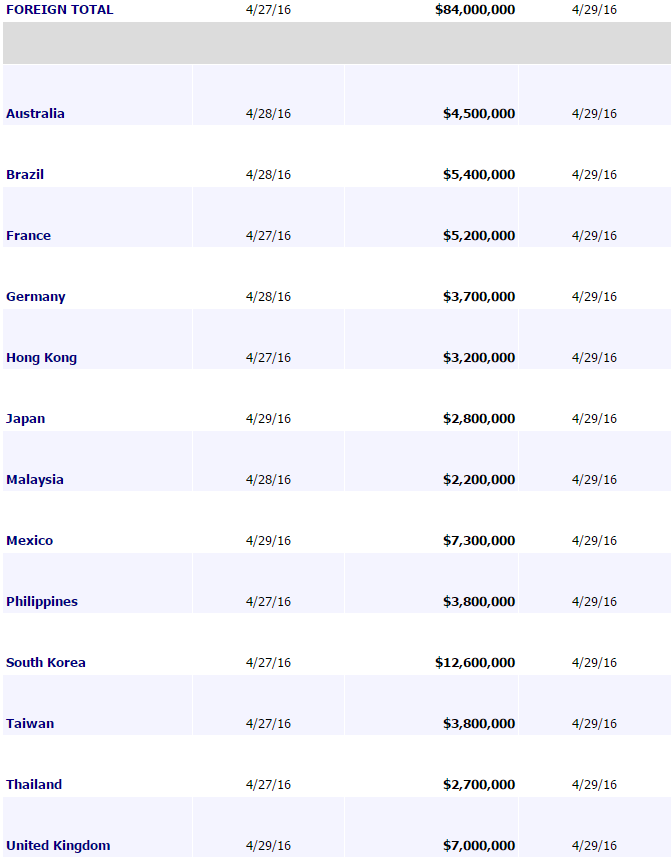Open the FOREIGN TOTAL link
This screenshot has width=671, height=858.
coord(60,9)
